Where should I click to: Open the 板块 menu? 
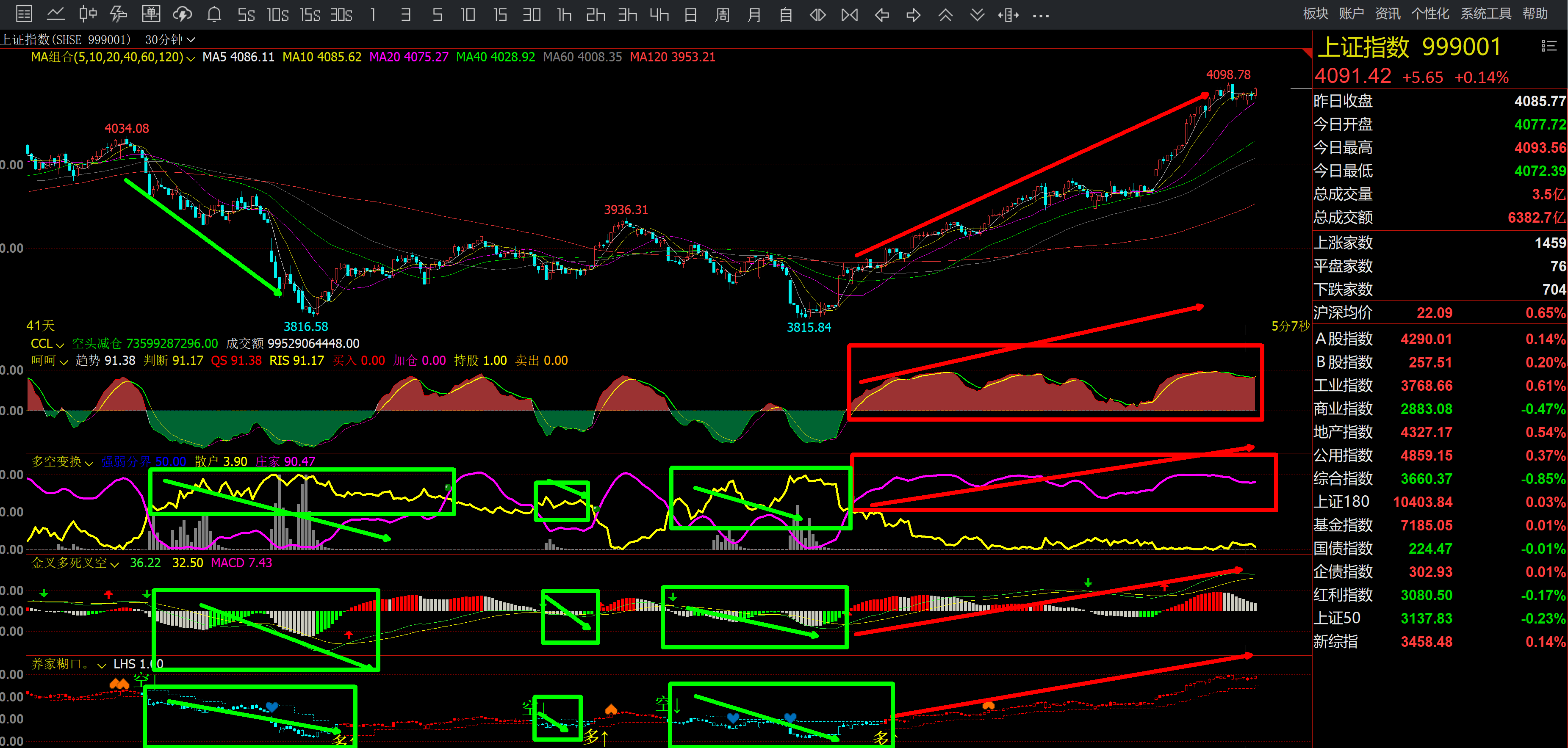click(x=1316, y=14)
